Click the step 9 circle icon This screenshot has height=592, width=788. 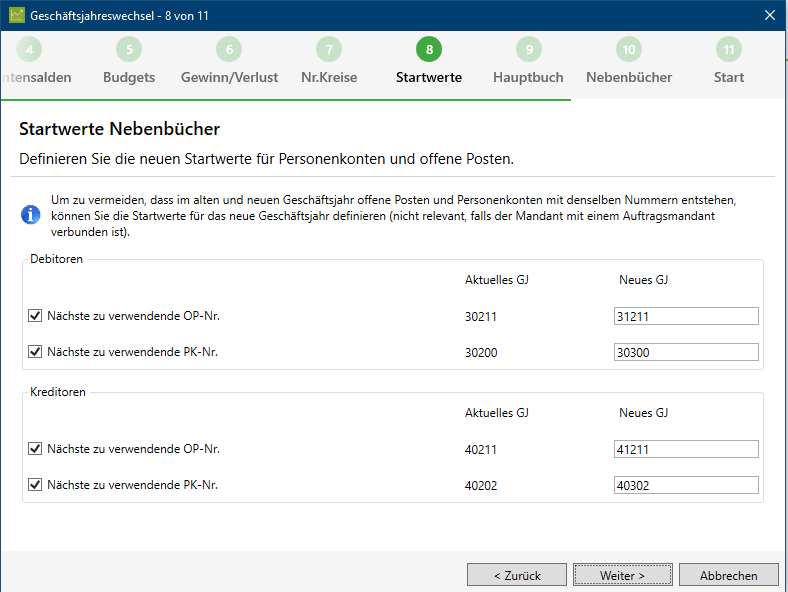[x=529, y=49]
